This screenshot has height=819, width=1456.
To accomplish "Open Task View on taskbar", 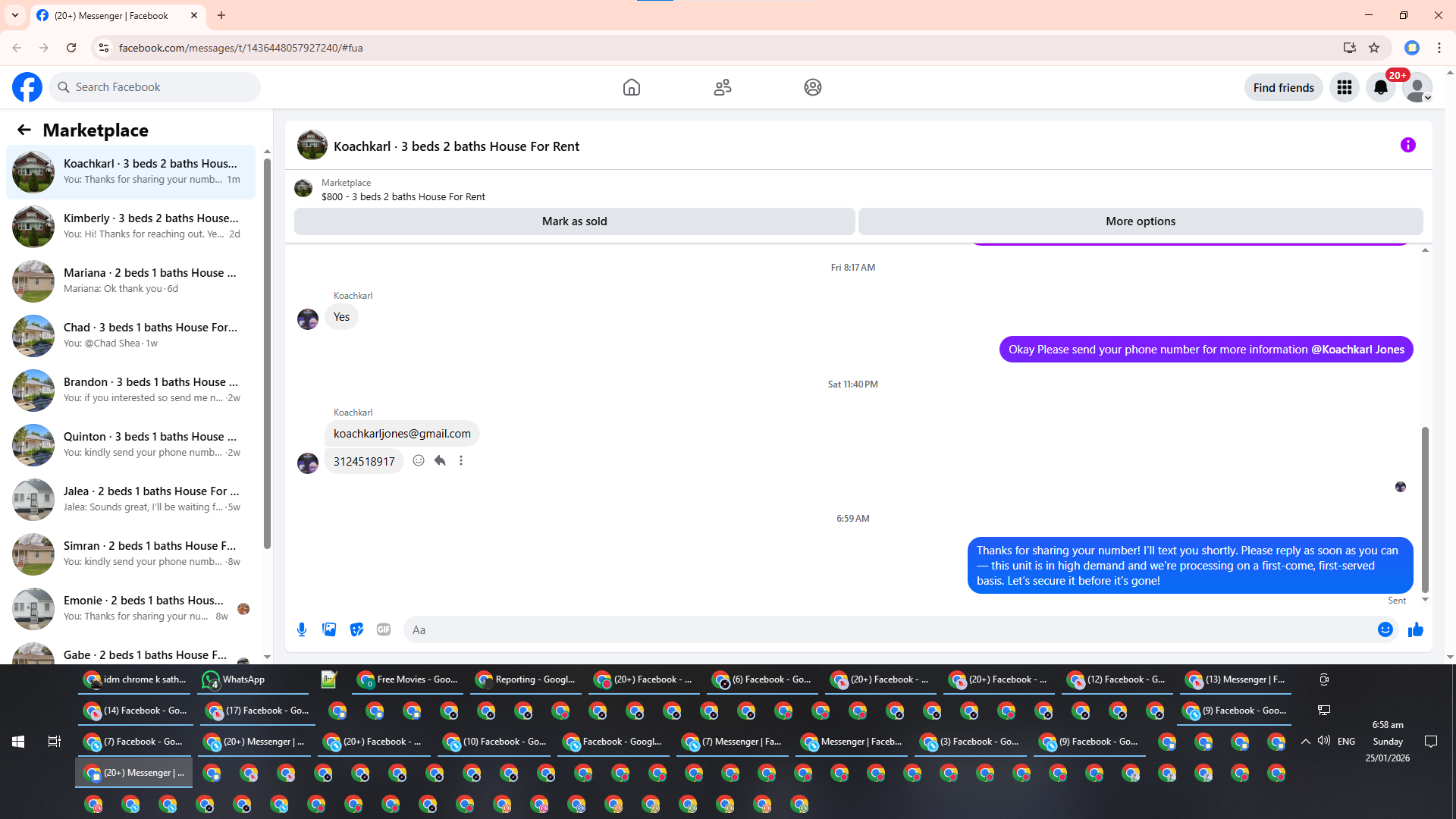I will (x=55, y=742).
